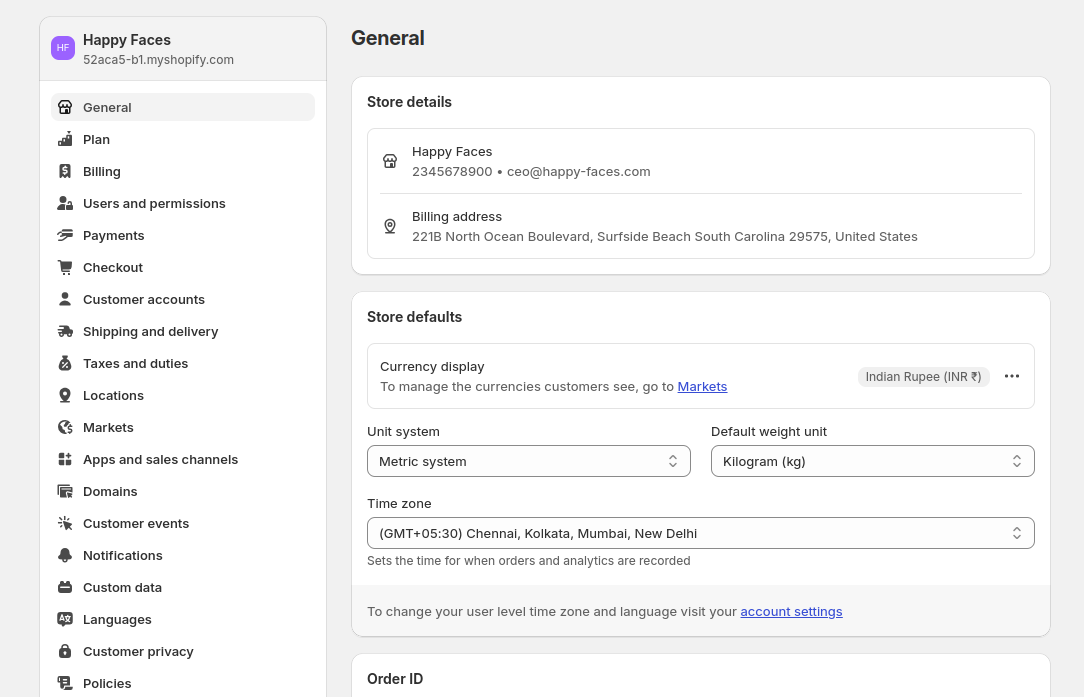
Task: Click the Order ID heading
Action: 395,679
